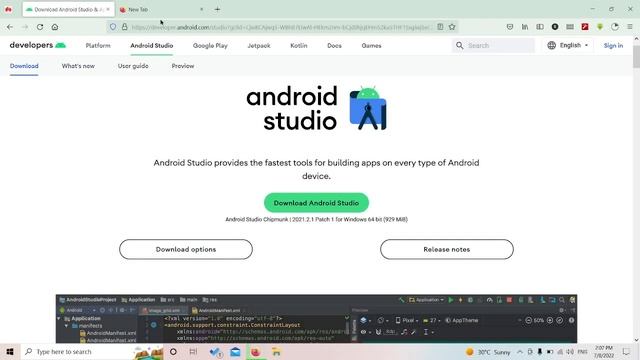This screenshot has height=360, width=640.
Task: Switch to the What's new sub-tab
Action: 78,66
